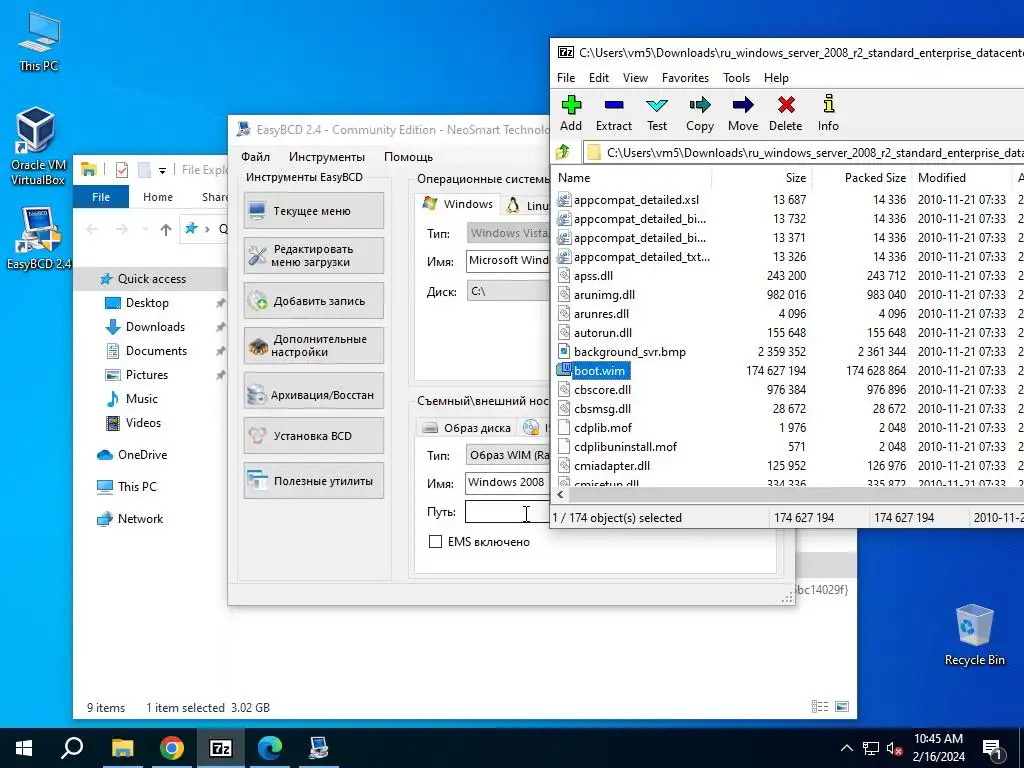Open the Windows Start menu
Image resolution: width=1024 pixels, height=768 pixels.
pos(24,748)
